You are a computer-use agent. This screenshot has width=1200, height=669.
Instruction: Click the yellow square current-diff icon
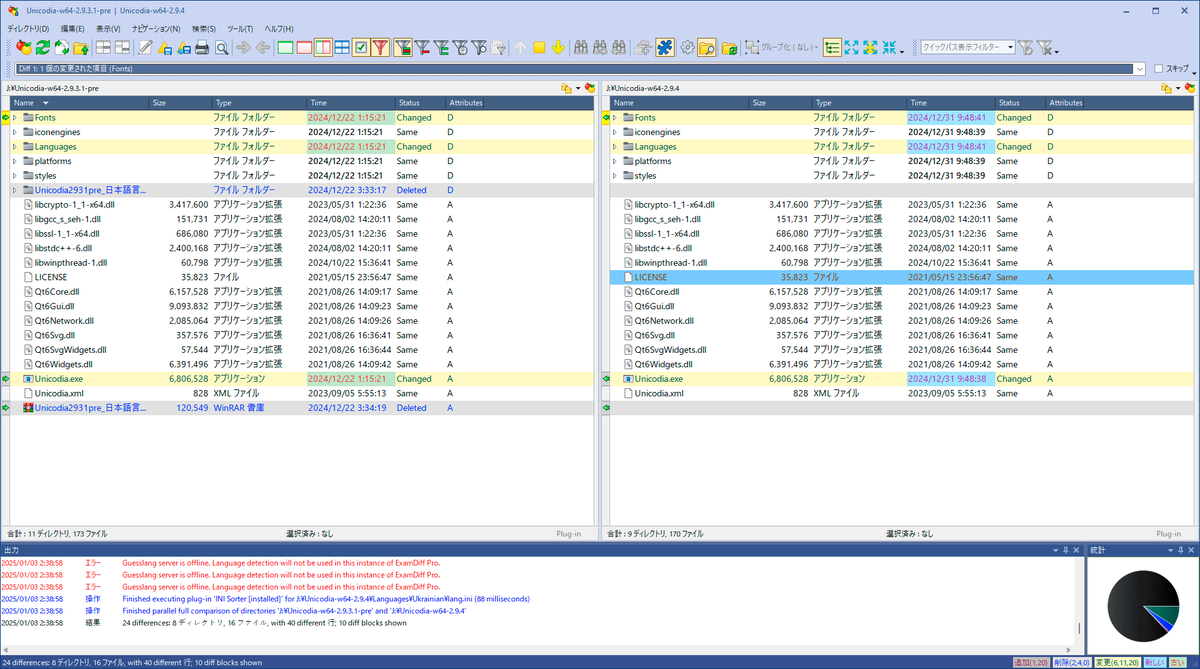(539, 47)
